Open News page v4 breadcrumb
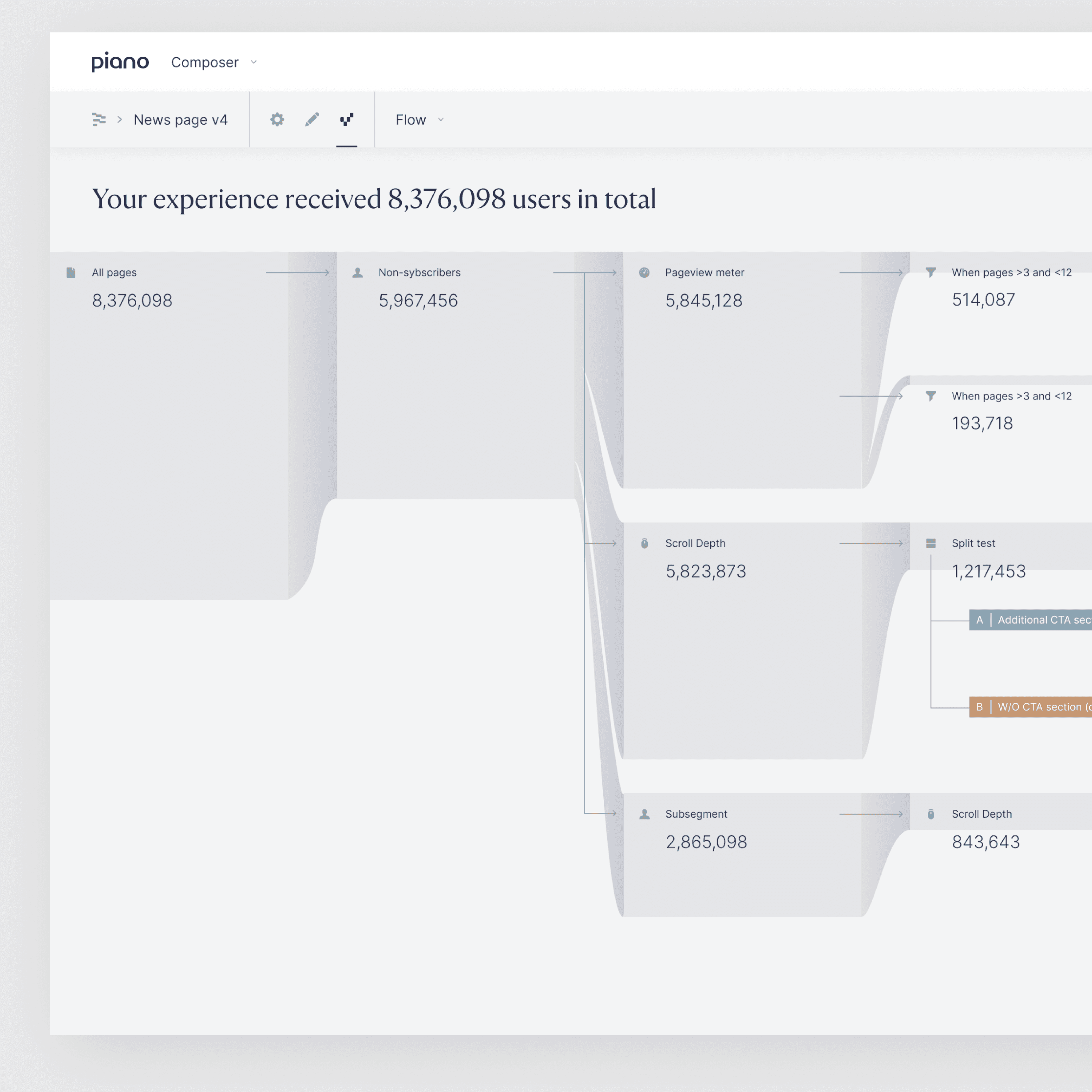This screenshot has width=1092, height=1092. [x=180, y=120]
